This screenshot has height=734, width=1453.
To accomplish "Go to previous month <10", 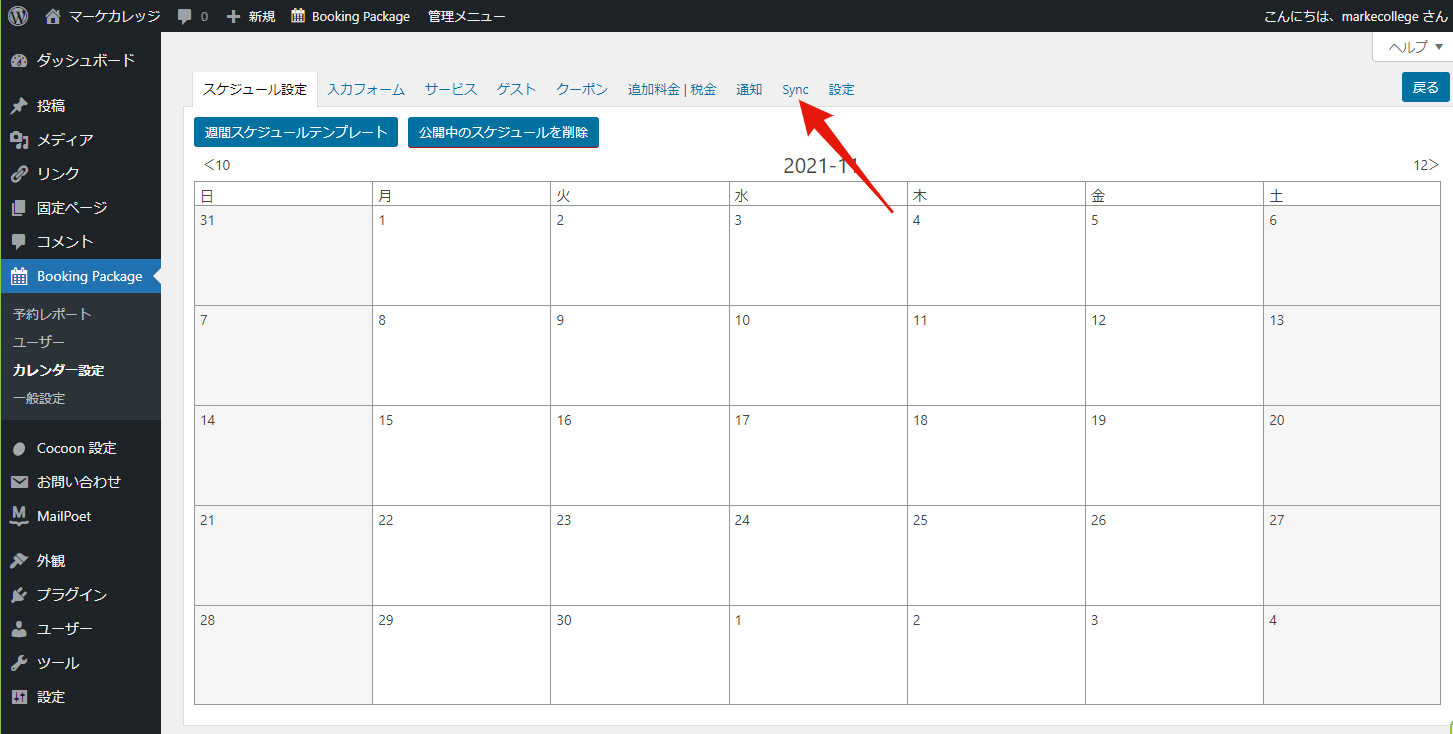I will coord(217,165).
